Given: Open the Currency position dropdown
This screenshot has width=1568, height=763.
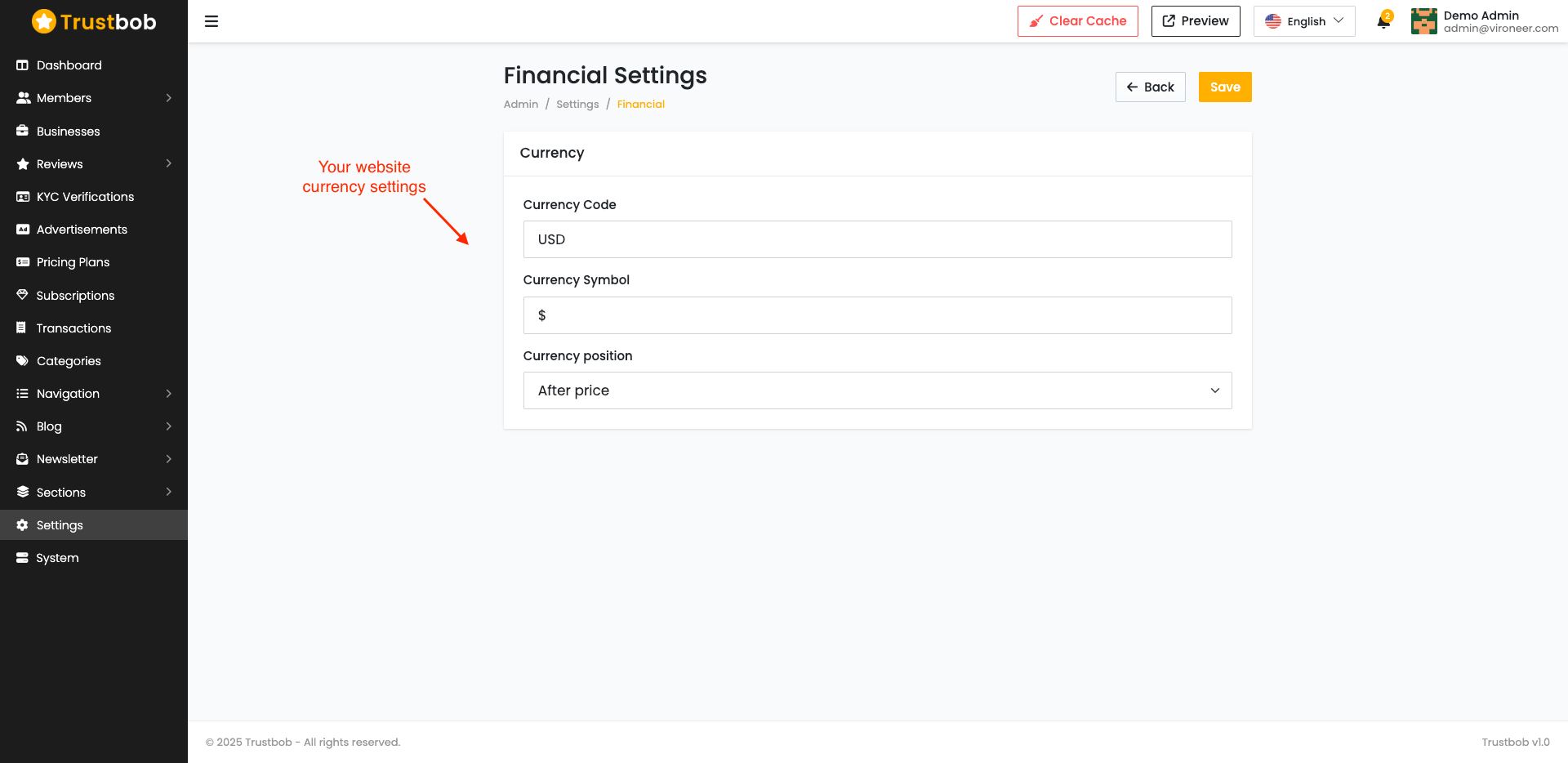Looking at the screenshot, I should 877,390.
